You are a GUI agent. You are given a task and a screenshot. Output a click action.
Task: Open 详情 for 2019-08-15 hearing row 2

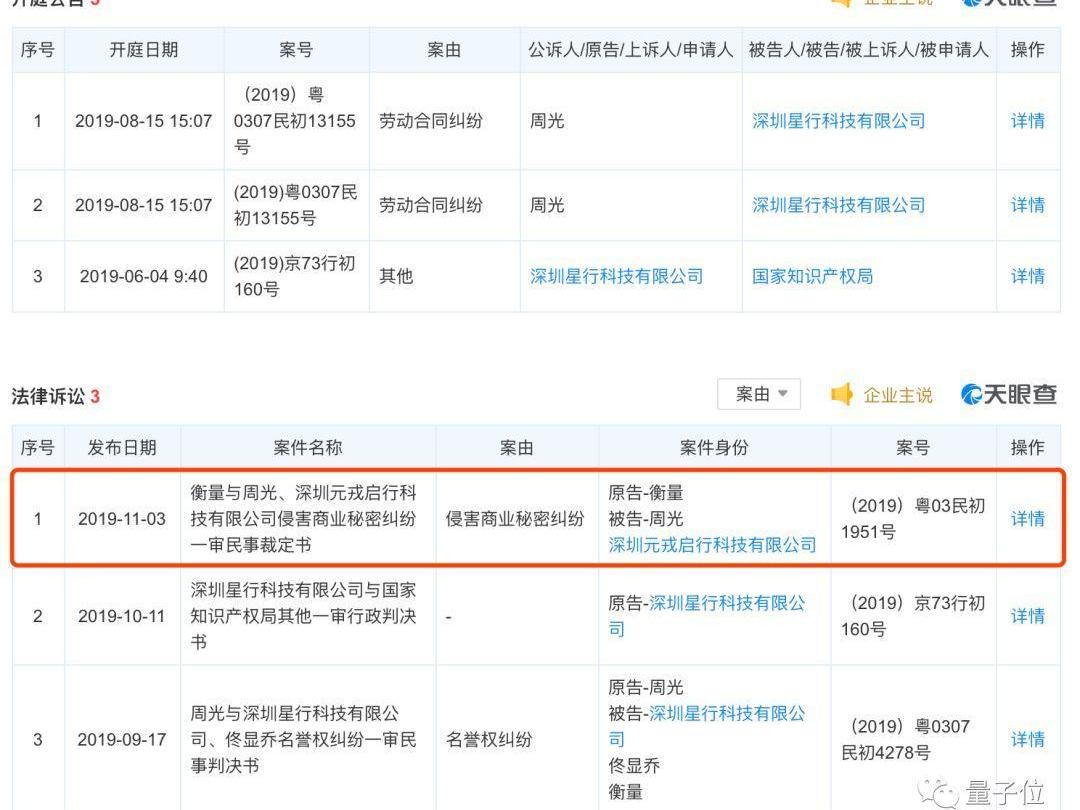click(1027, 205)
